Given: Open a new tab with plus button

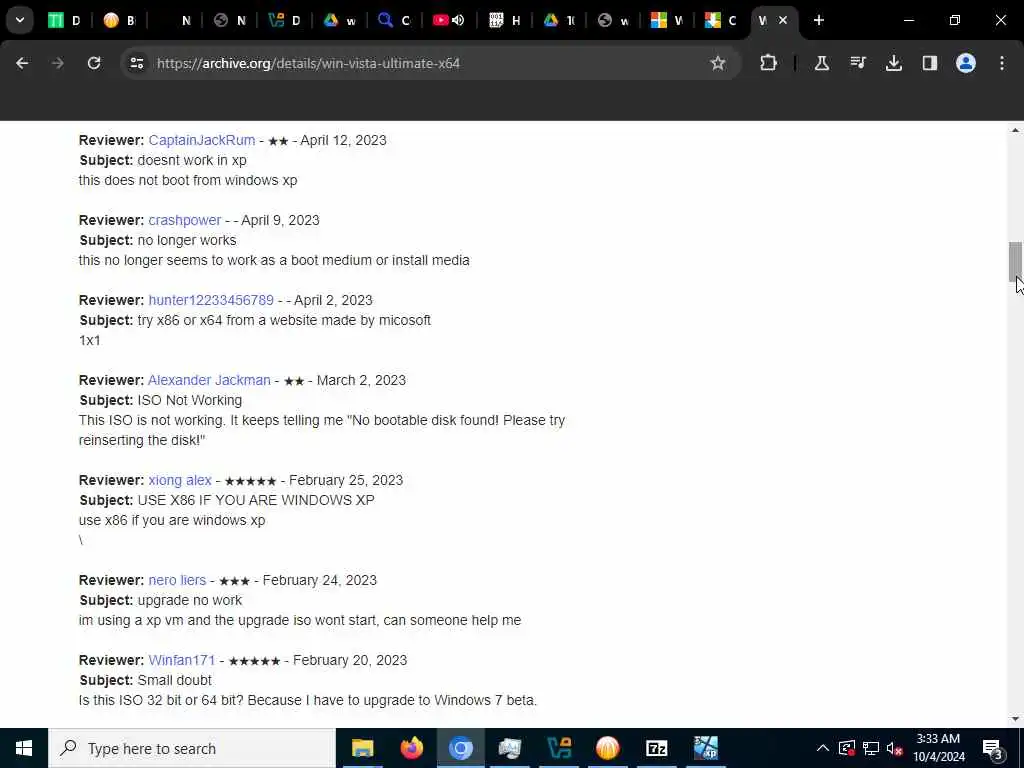Looking at the screenshot, I should tap(819, 20).
